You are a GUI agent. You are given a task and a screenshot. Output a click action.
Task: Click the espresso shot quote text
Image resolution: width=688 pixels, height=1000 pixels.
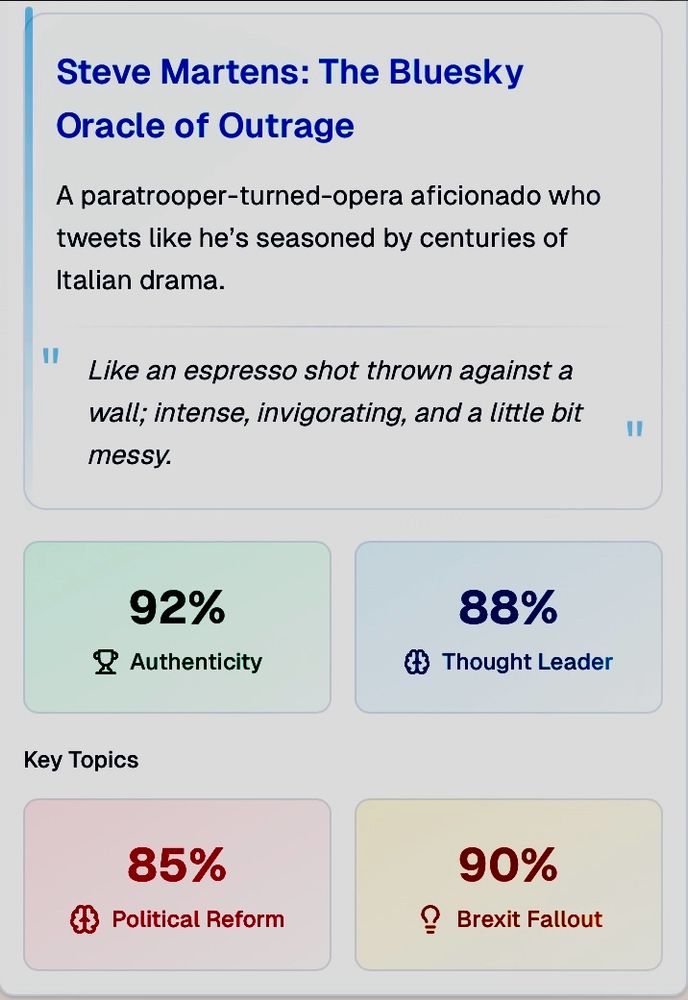pyautogui.click(x=335, y=413)
